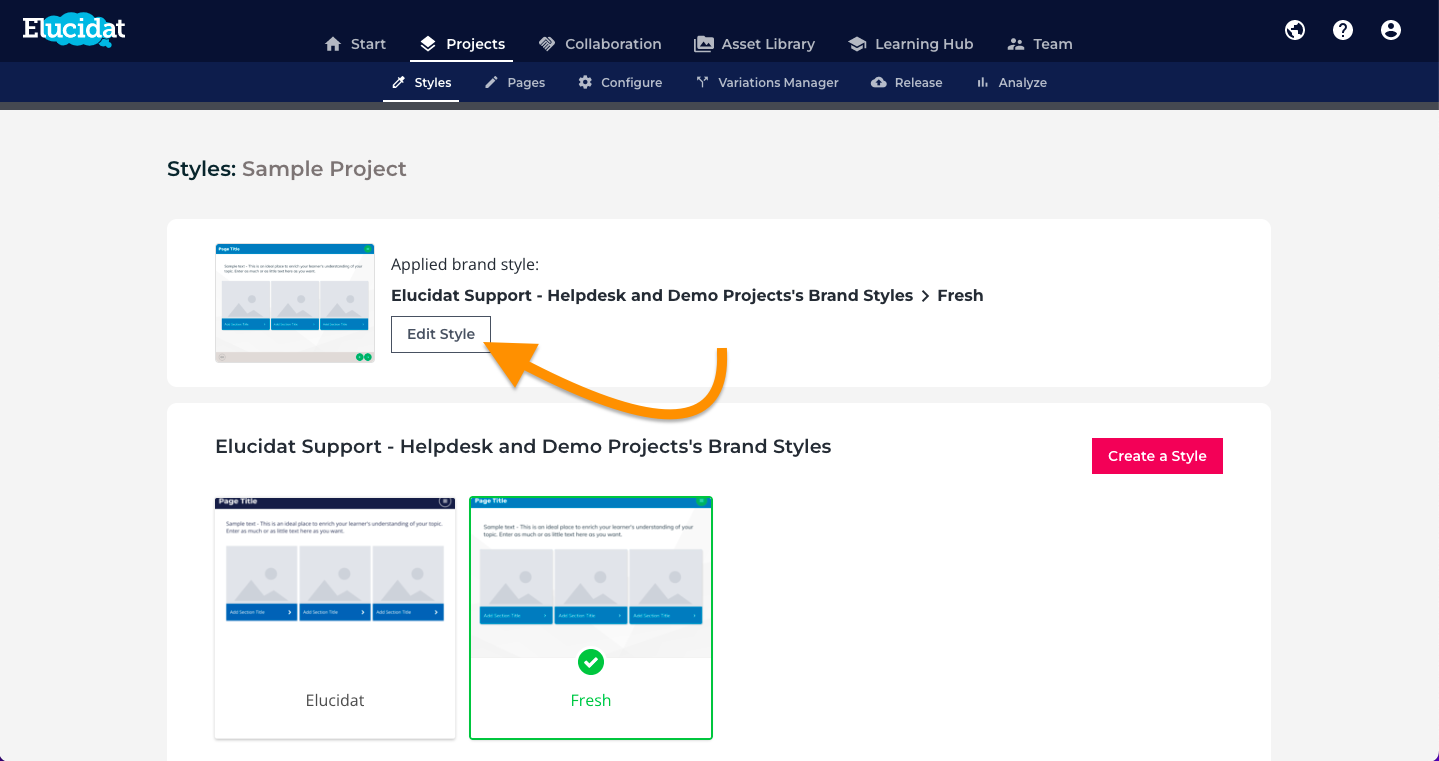The image size is (1439, 761).
Task: Open the Configure section
Action: click(x=620, y=82)
